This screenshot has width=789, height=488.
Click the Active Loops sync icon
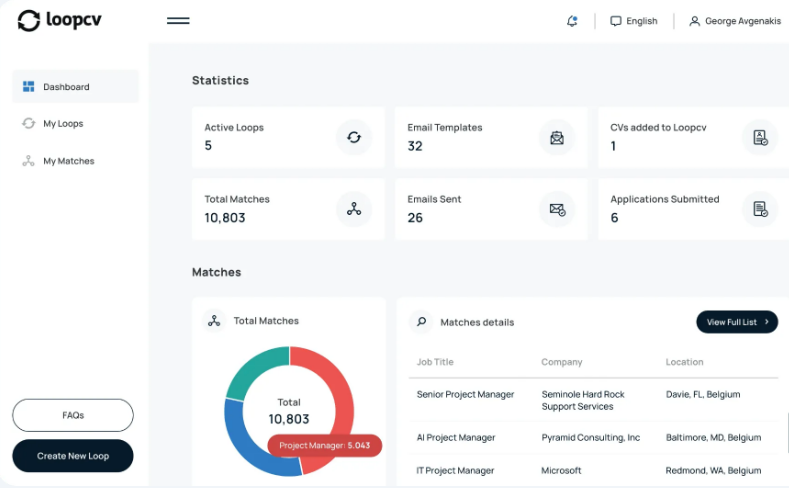354,137
